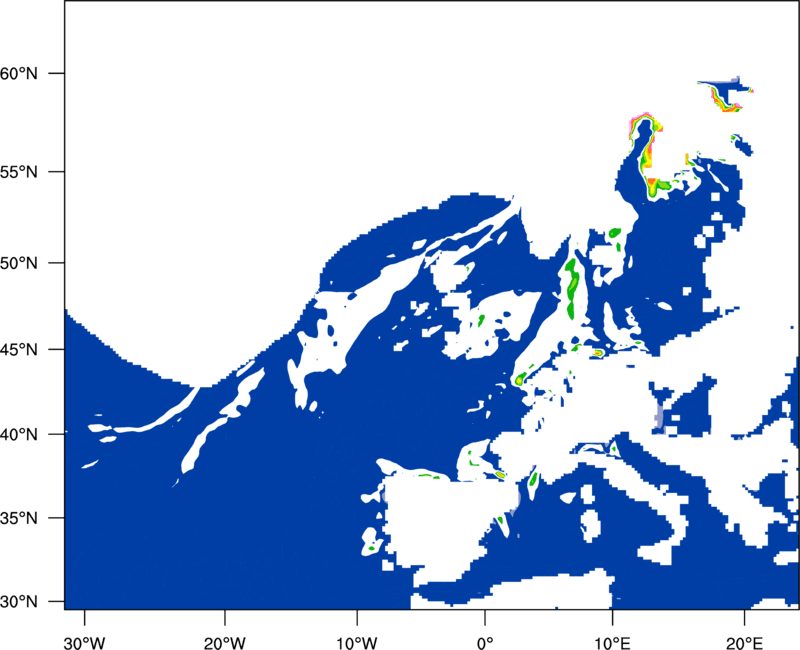The image size is (800, 650).
Task: Click the 30°N latitude label
Action: (x=19, y=602)
